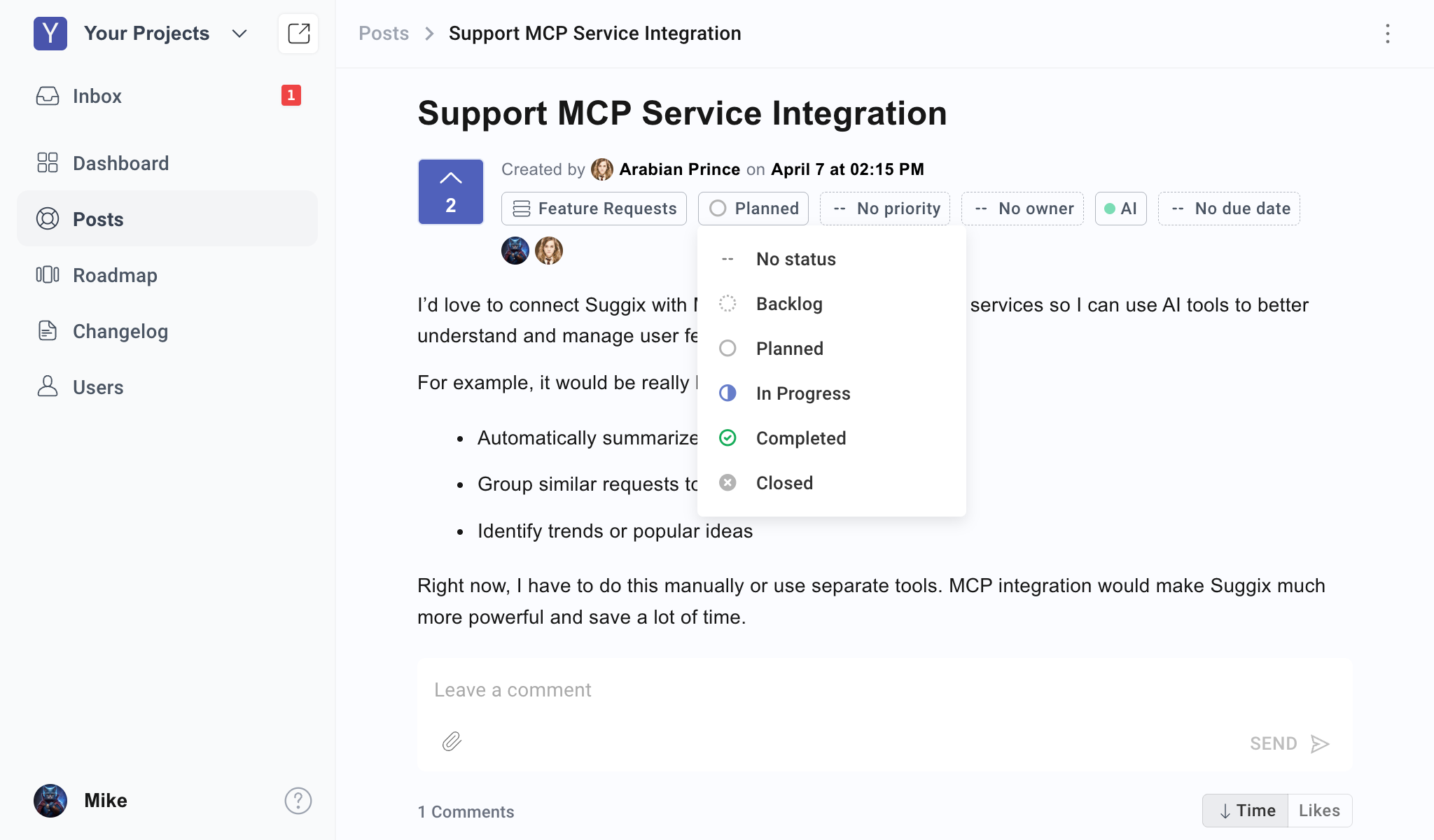Open the No owner dropdown
1434x840 pixels.
point(1022,209)
